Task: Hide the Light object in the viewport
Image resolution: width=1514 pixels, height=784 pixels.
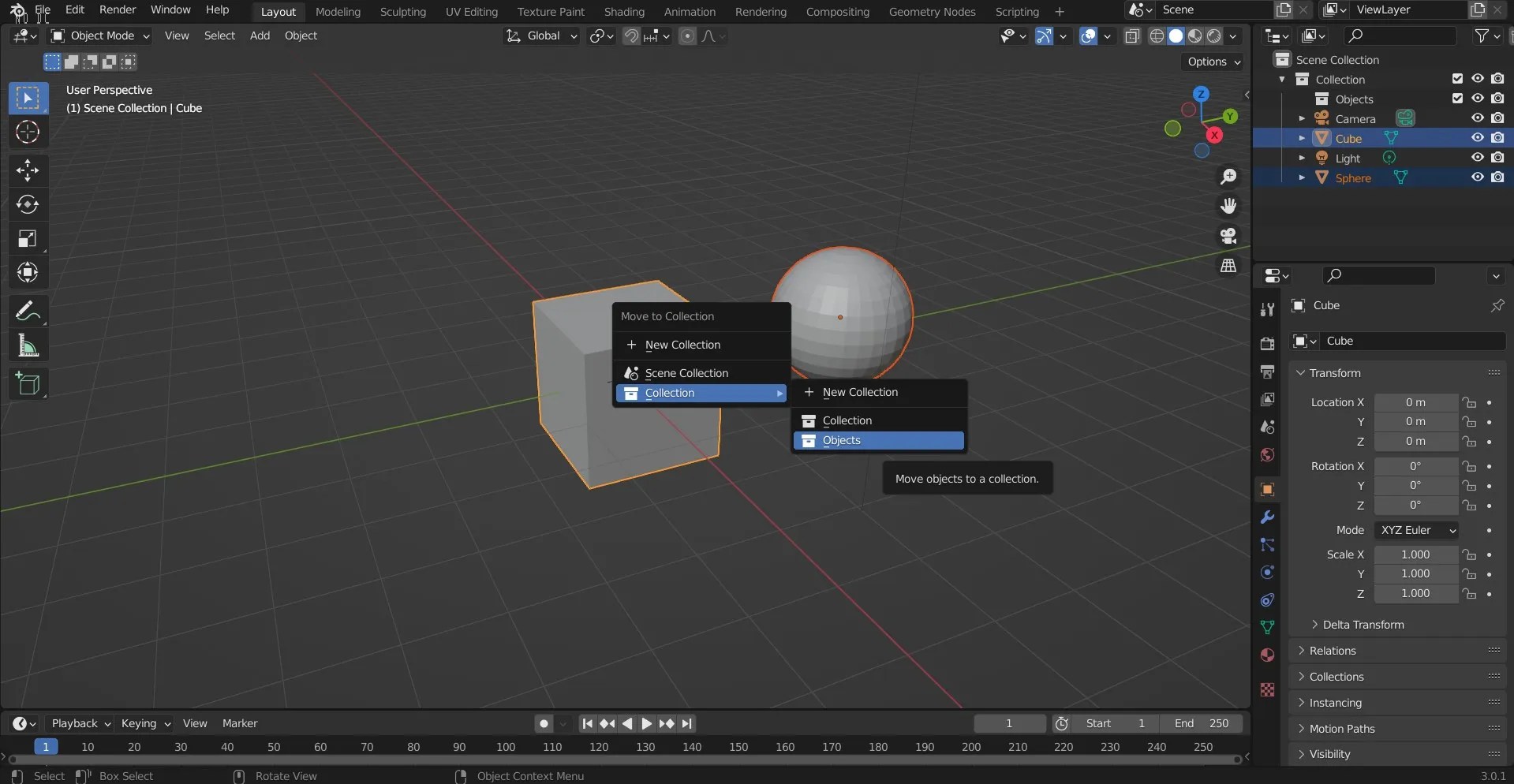Action: tap(1478, 157)
